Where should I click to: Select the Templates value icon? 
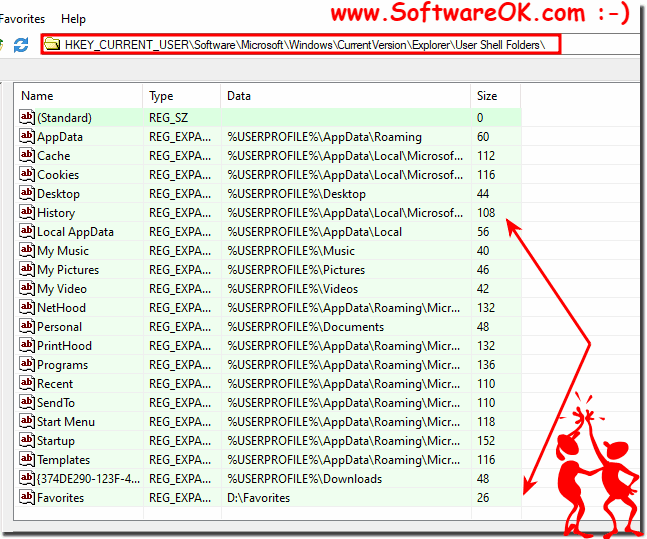[27, 459]
